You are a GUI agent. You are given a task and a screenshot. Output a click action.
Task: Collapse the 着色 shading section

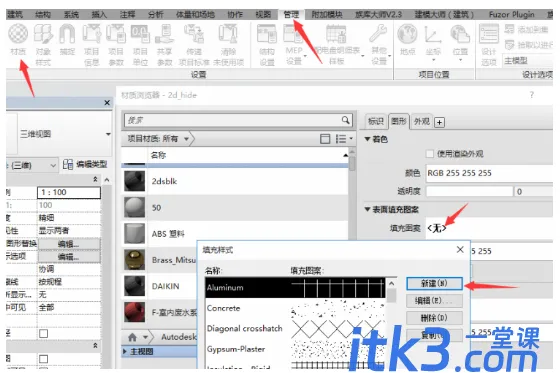pos(368,139)
